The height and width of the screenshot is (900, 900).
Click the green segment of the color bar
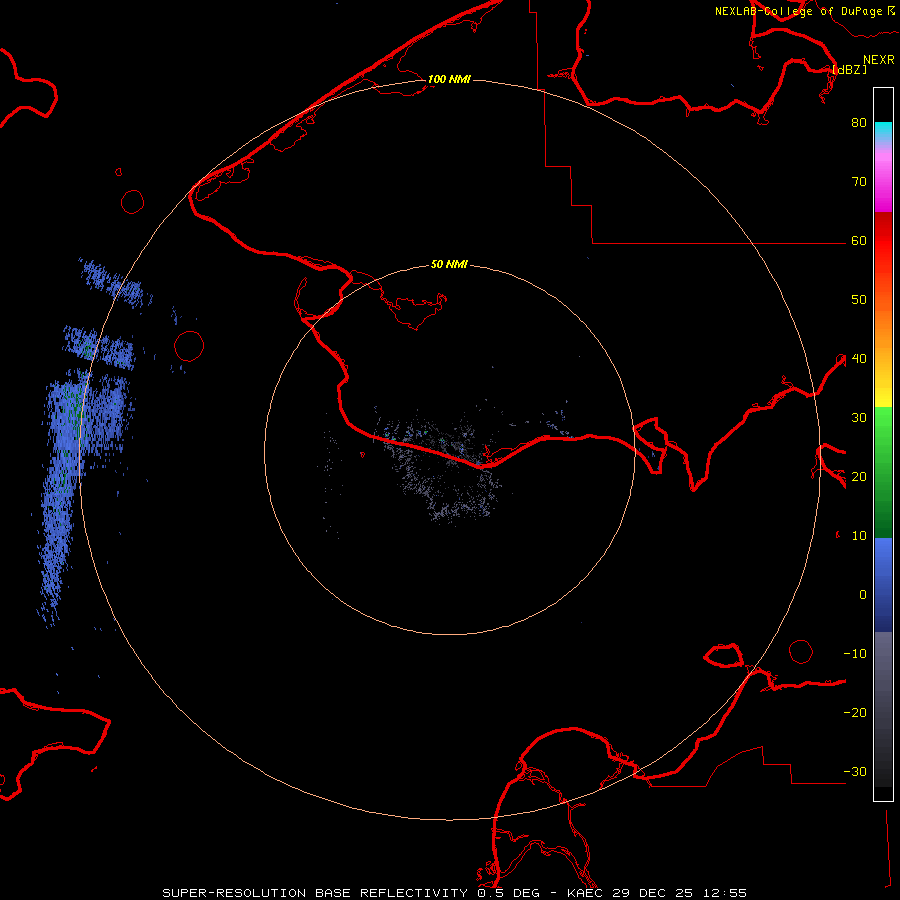coord(883,472)
